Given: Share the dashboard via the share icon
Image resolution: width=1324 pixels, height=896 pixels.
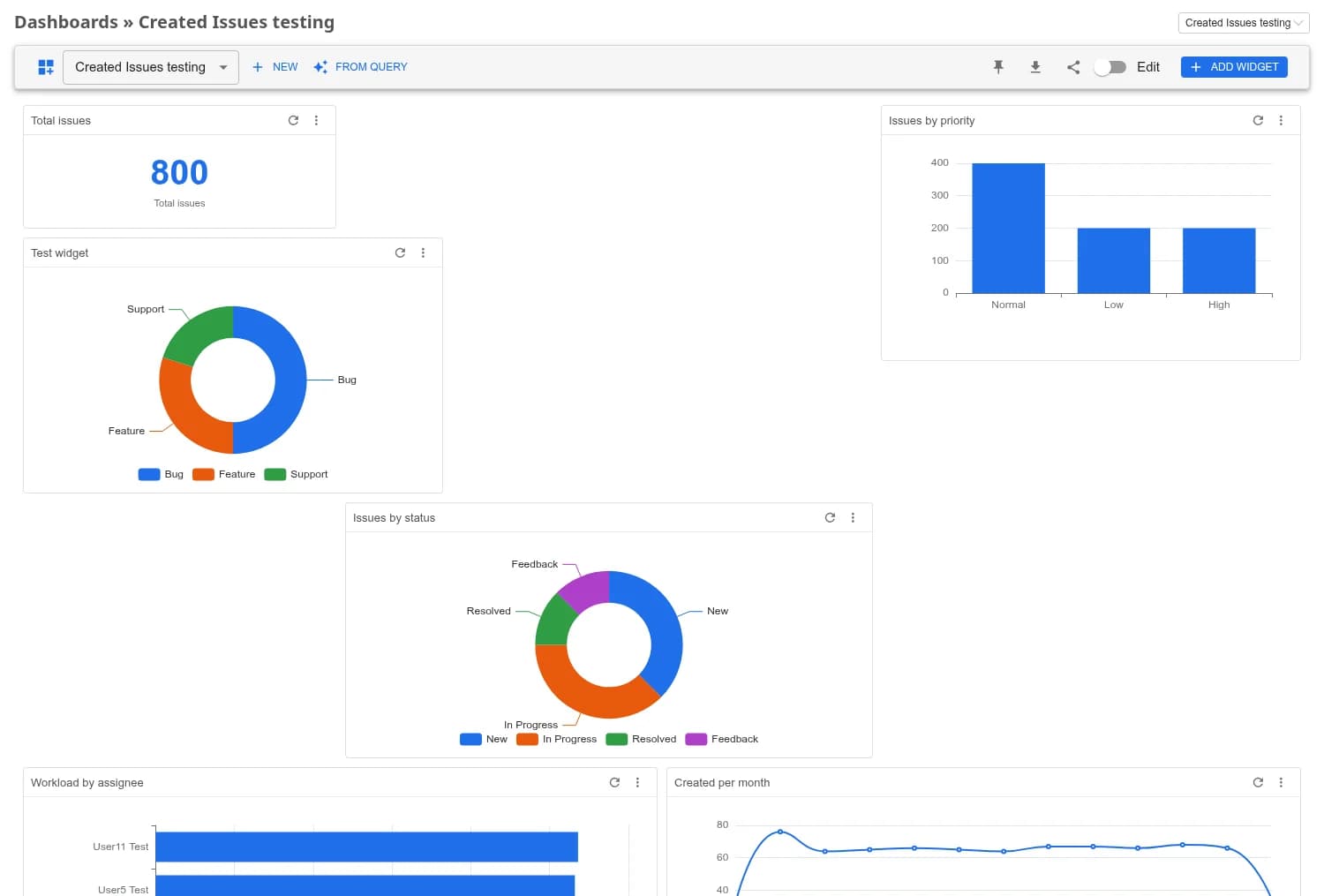Looking at the screenshot, I should point(1073,67).
